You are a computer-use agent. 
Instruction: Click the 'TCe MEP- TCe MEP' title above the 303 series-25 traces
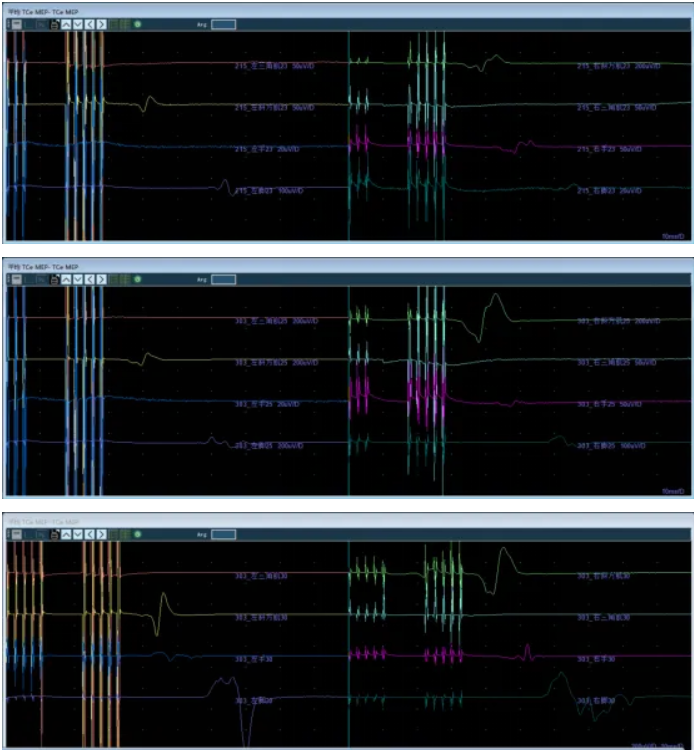50,266
